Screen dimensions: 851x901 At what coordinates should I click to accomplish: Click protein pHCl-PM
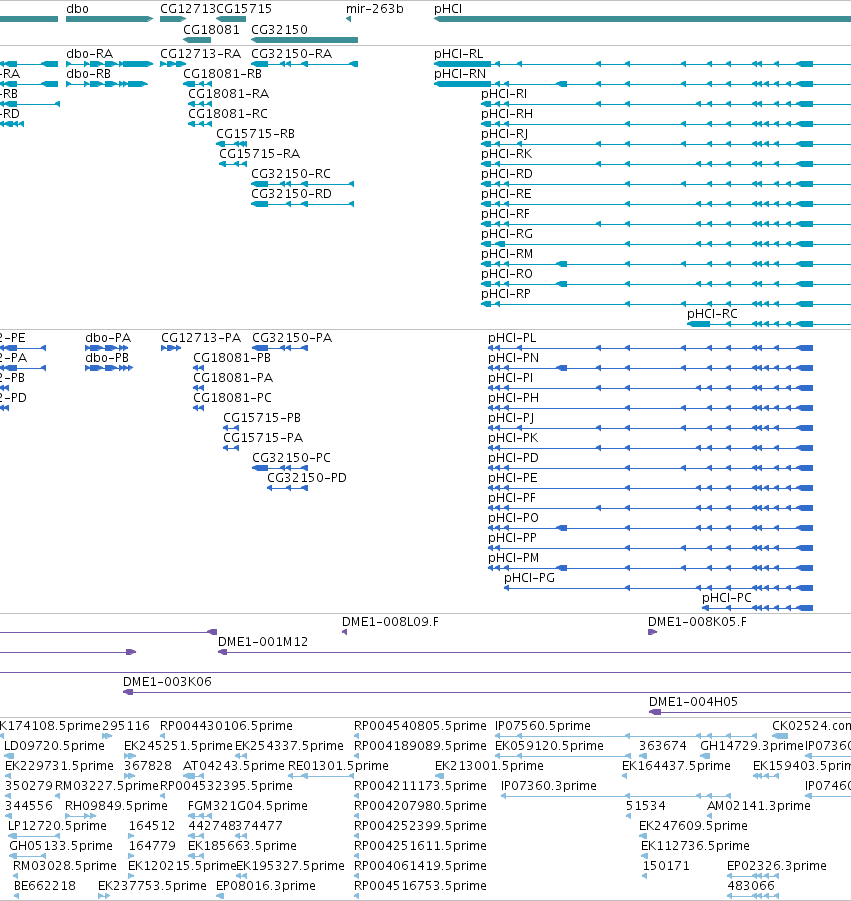tap(513, 558)
